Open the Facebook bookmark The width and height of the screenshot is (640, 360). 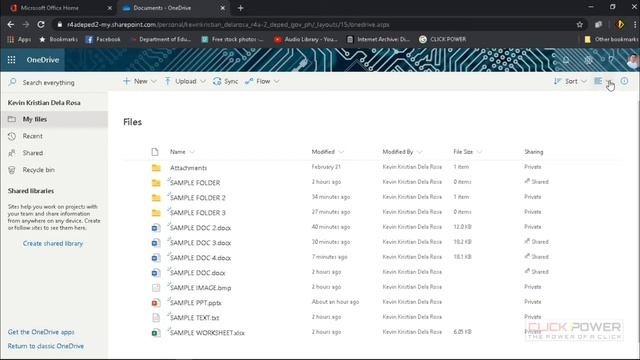[x=103, y=39]
